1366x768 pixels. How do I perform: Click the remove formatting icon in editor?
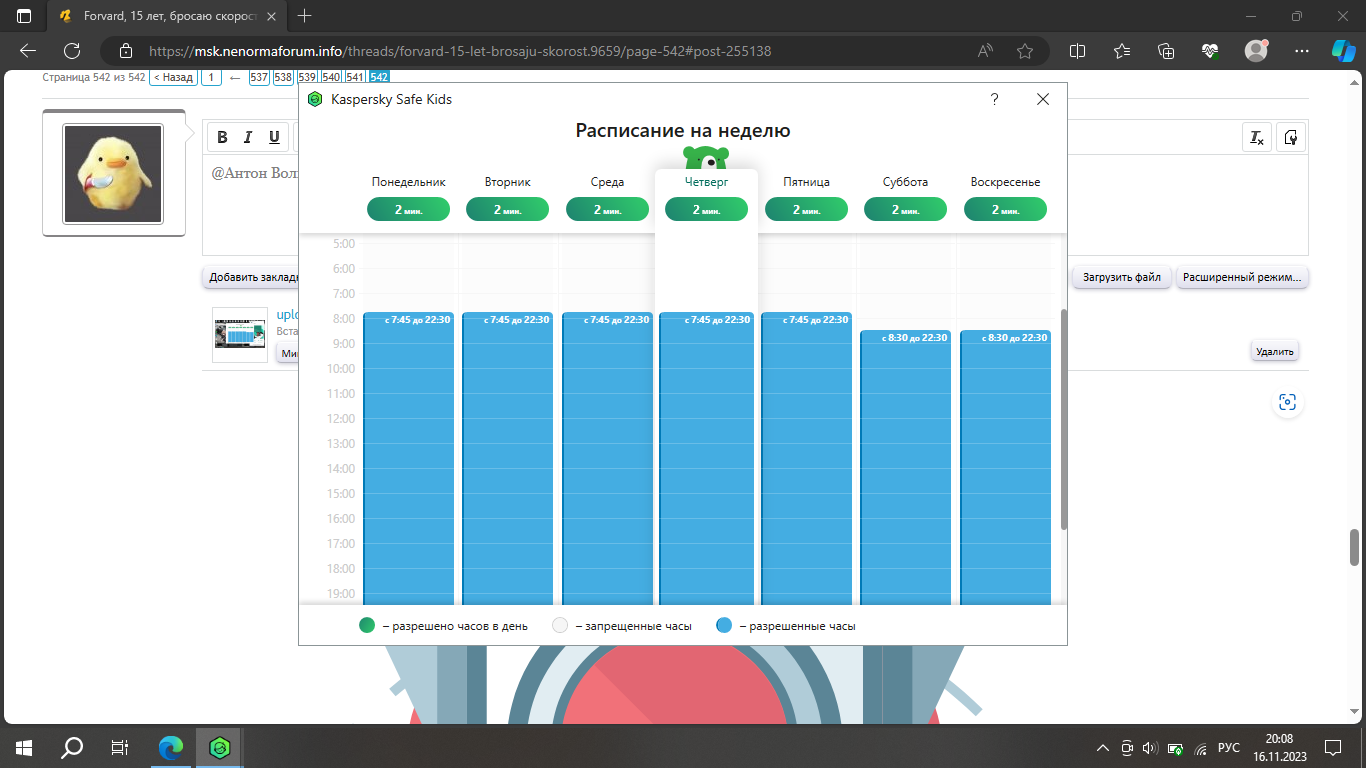pos(1257,138)
